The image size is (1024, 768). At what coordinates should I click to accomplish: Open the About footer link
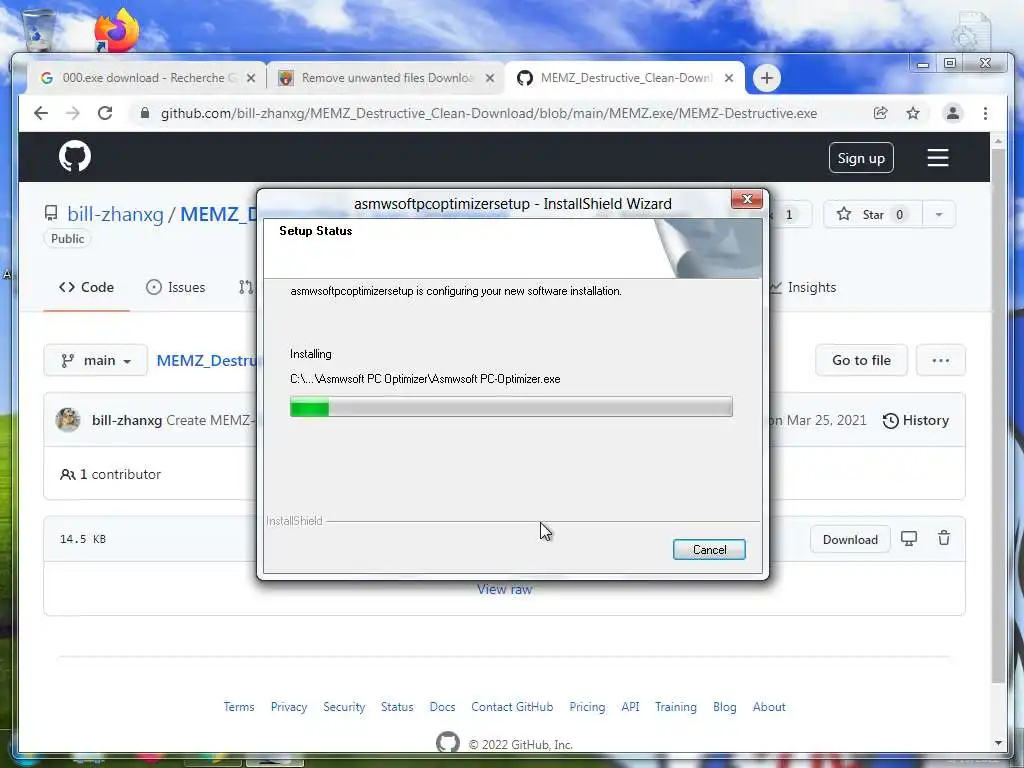(769, 707)
